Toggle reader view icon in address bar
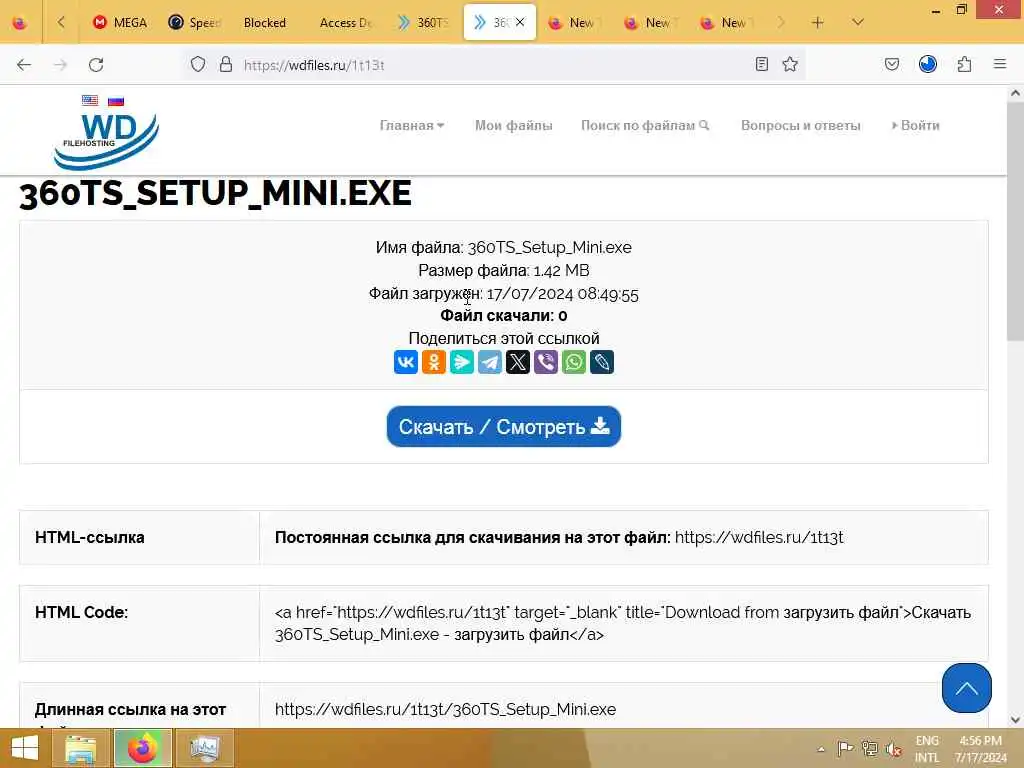The image size is (1024, 768). (x=761, y=64)
